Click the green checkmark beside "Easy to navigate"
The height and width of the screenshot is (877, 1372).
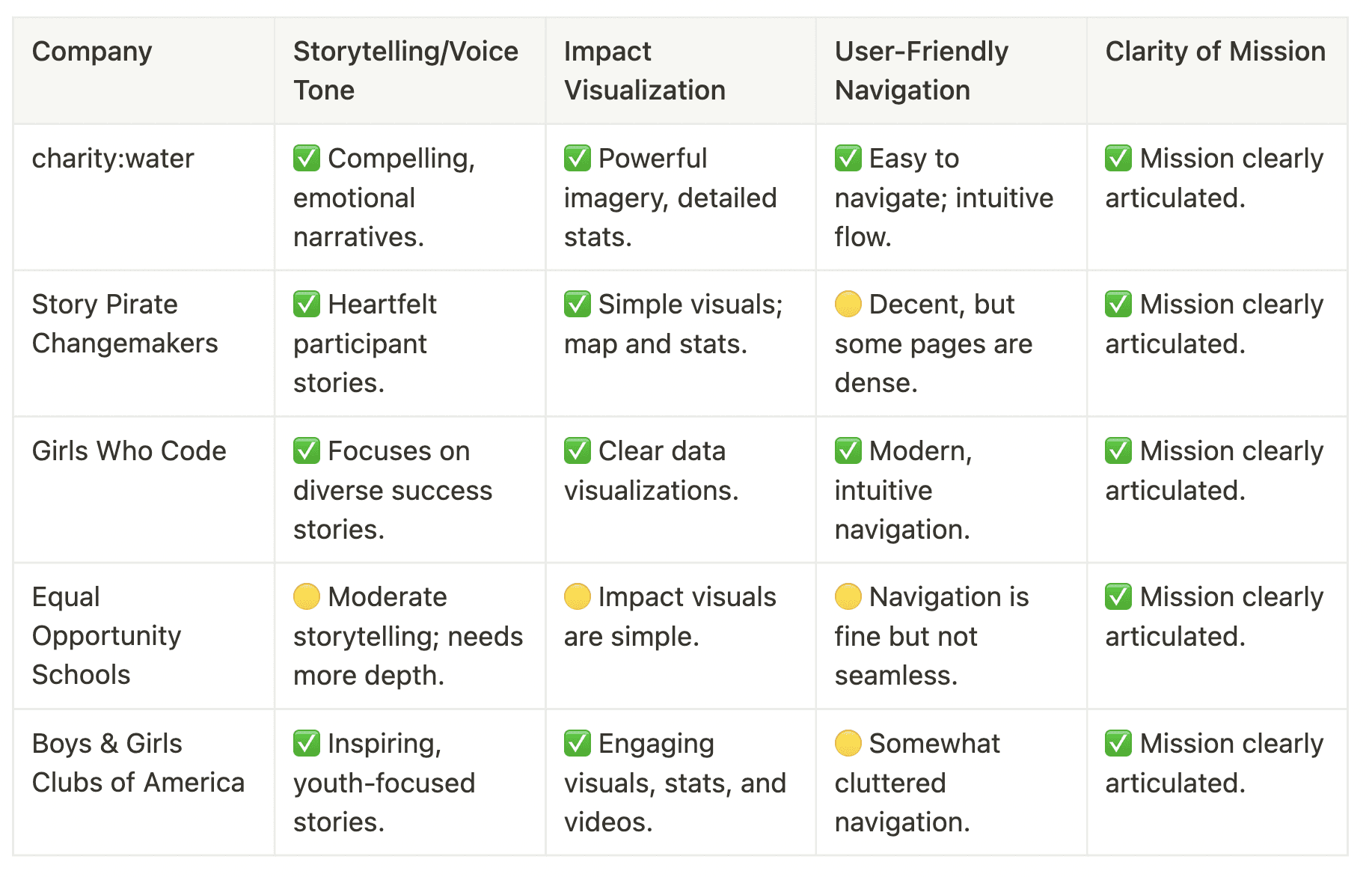point(848,159)
